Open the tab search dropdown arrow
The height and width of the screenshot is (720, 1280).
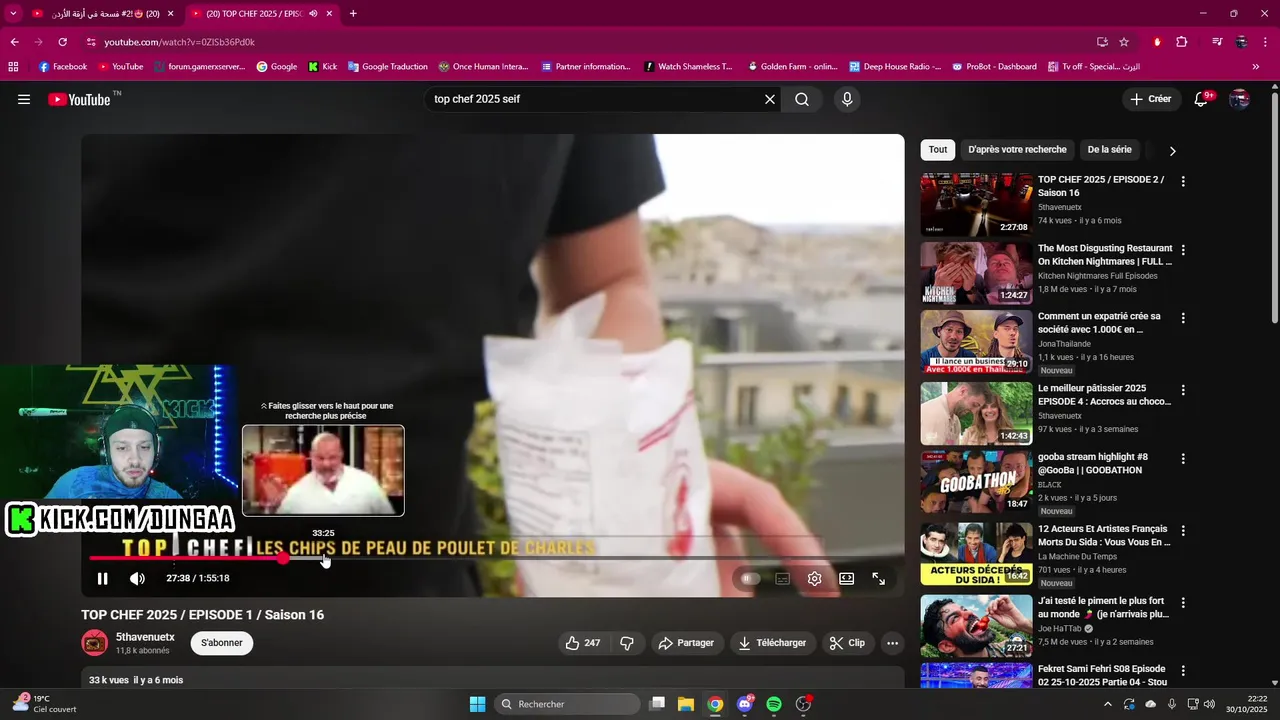(13, 13)
